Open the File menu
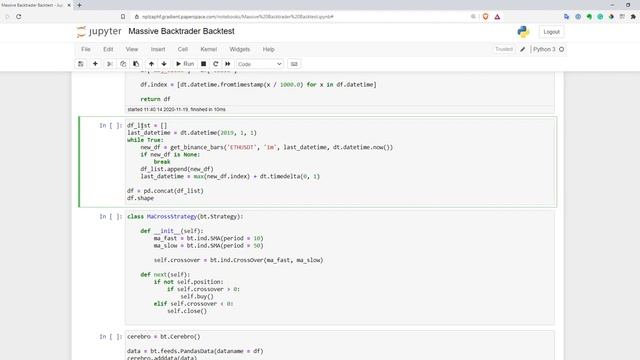Screen dimensions: 640x360 pos(86,49)
